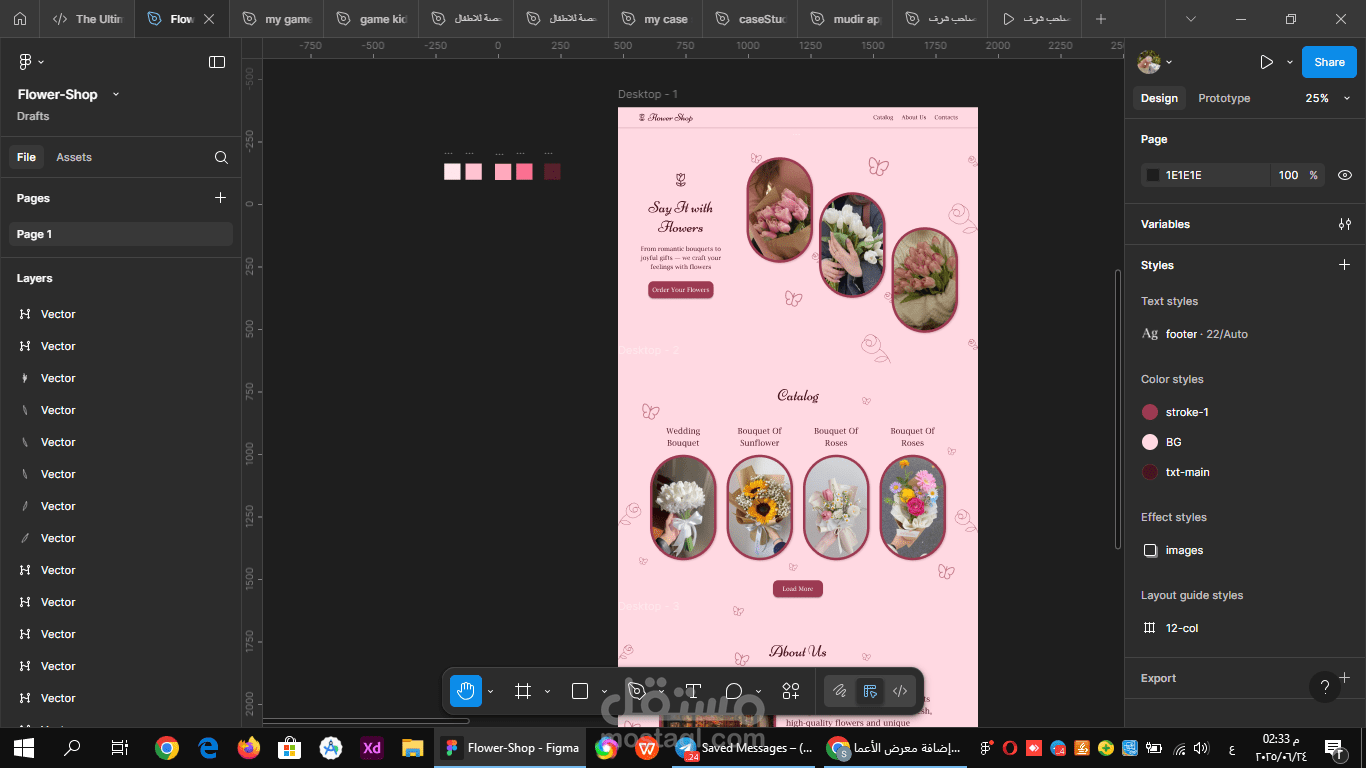Close the Flower-Shop file tab
Viewport: 1366px width, 768px height.
pyautogui.click(x=209, y=19)
